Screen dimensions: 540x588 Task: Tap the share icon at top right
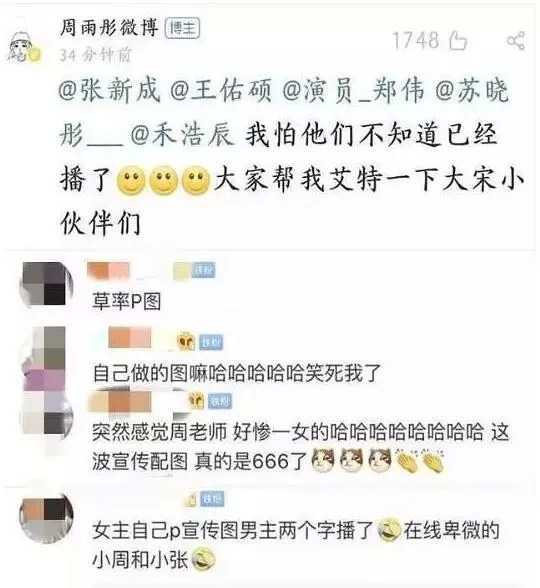pyautogui.click(x=516, y=40)
